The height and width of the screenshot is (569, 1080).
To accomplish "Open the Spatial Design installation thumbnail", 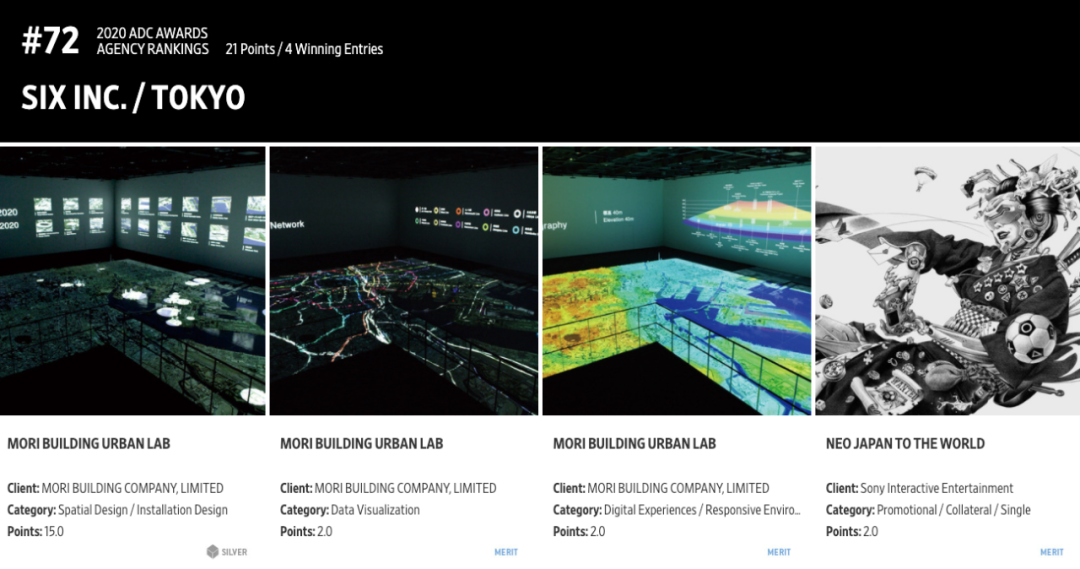I will (x=132, y=280).
